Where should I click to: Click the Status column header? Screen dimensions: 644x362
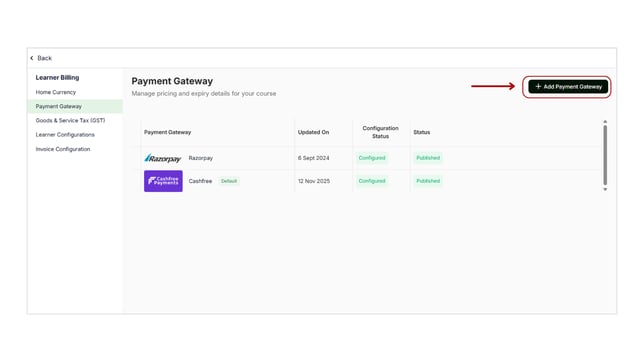[421, 132]
